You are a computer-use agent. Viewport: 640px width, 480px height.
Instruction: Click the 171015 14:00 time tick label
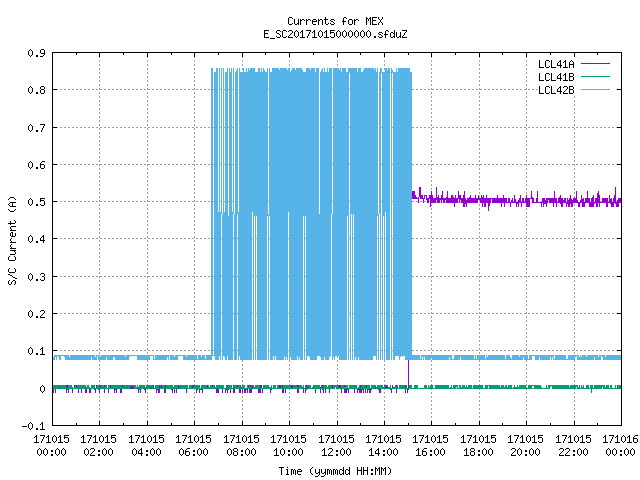pos(384,446)
